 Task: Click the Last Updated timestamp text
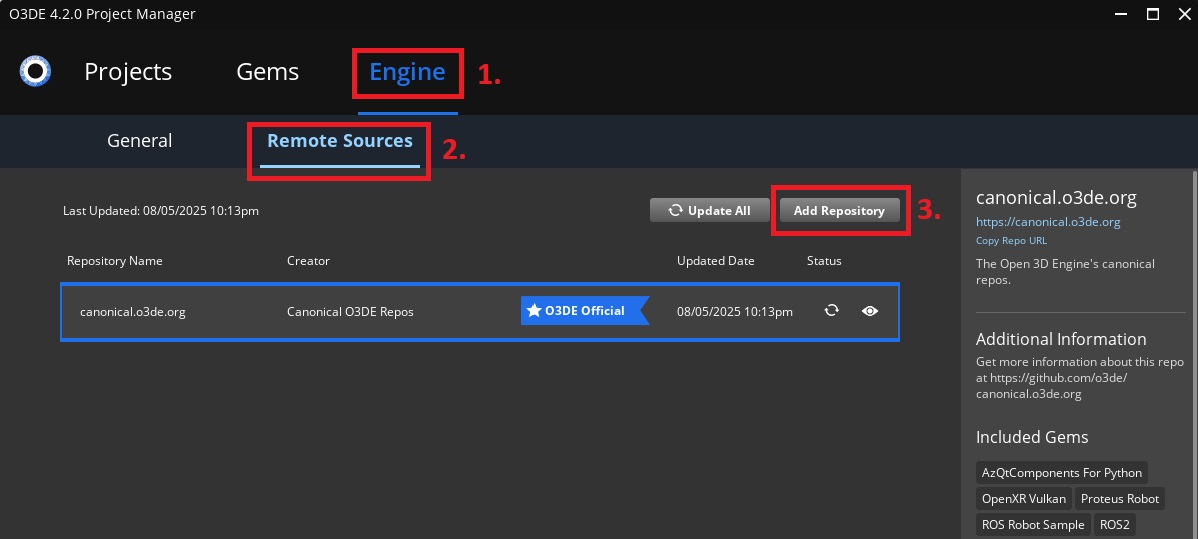(x=160, y=210)
